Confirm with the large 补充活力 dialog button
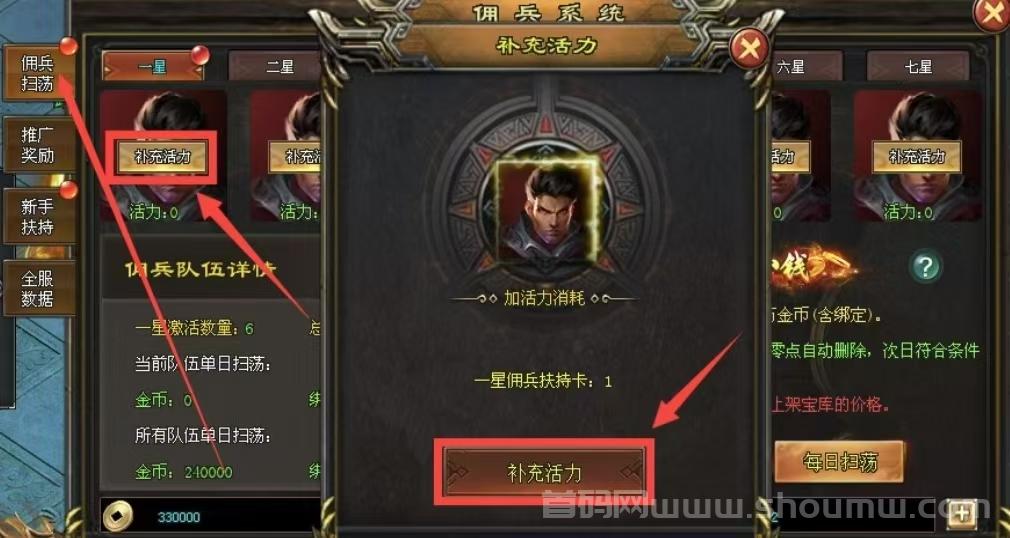Viewport: 1010px width, 538px height. click(x=544, y=473)
